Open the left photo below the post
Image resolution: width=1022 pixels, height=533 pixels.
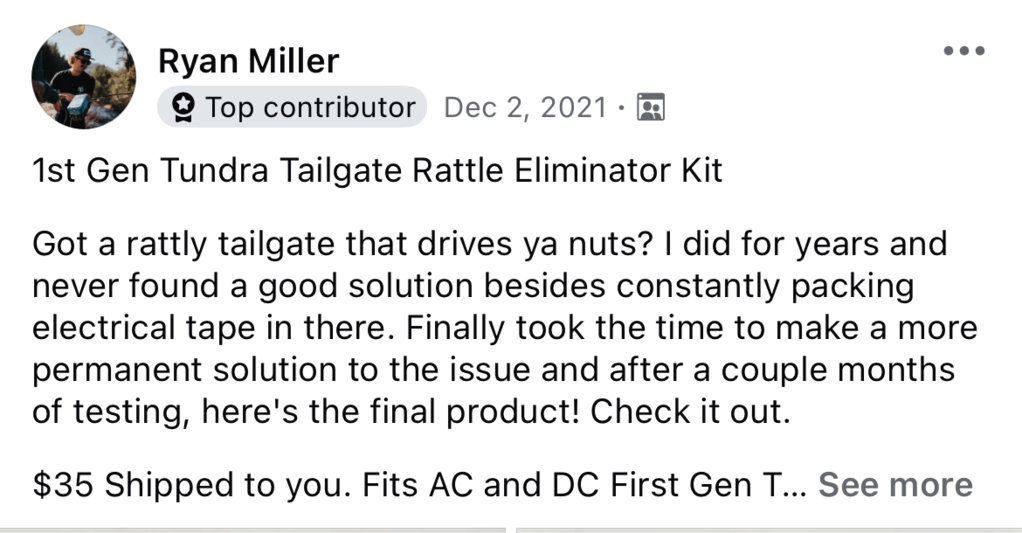pyautogui.click(x=253, y=530)
